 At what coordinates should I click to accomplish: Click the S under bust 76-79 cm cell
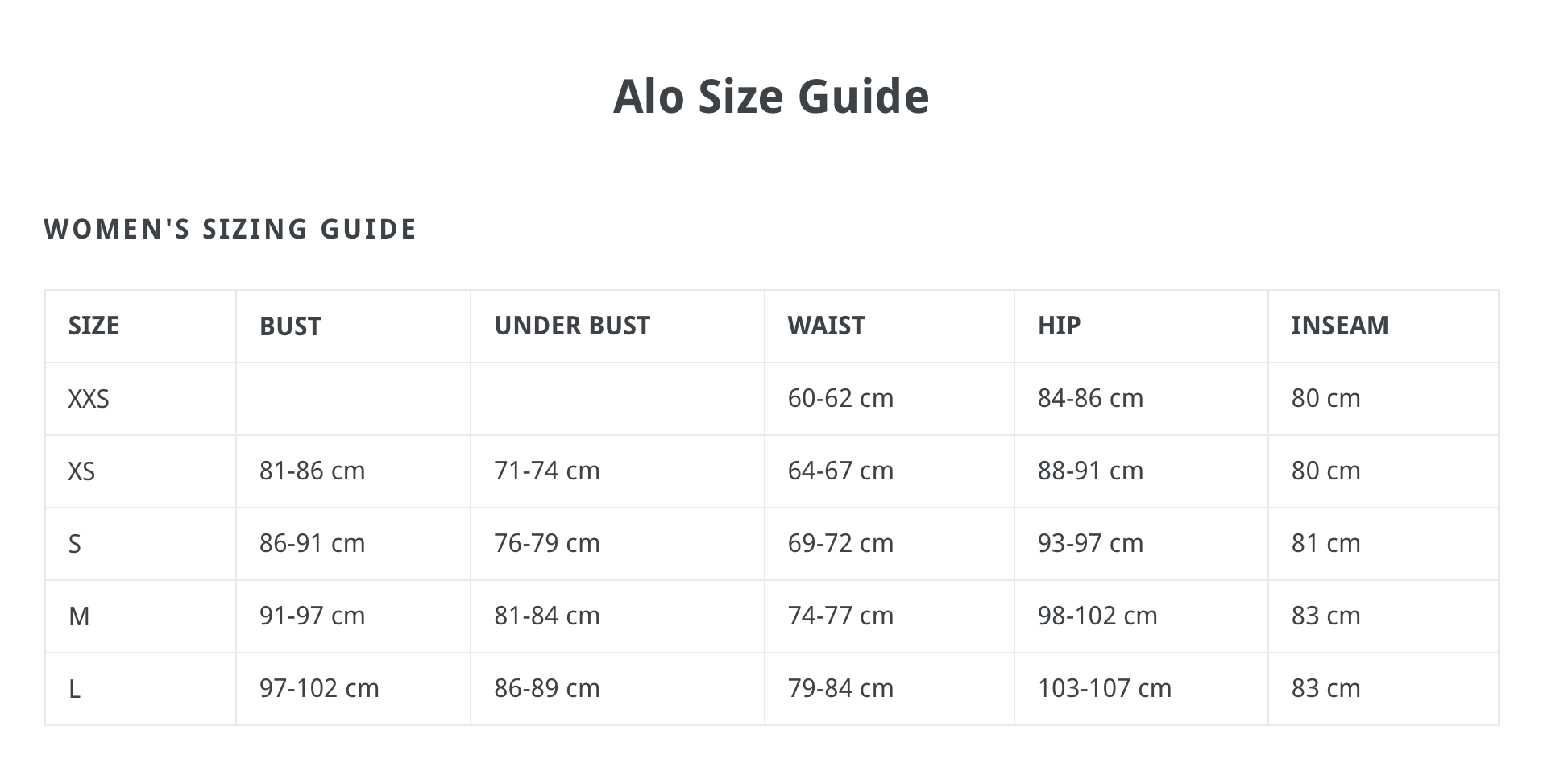[x=547, y=543]
